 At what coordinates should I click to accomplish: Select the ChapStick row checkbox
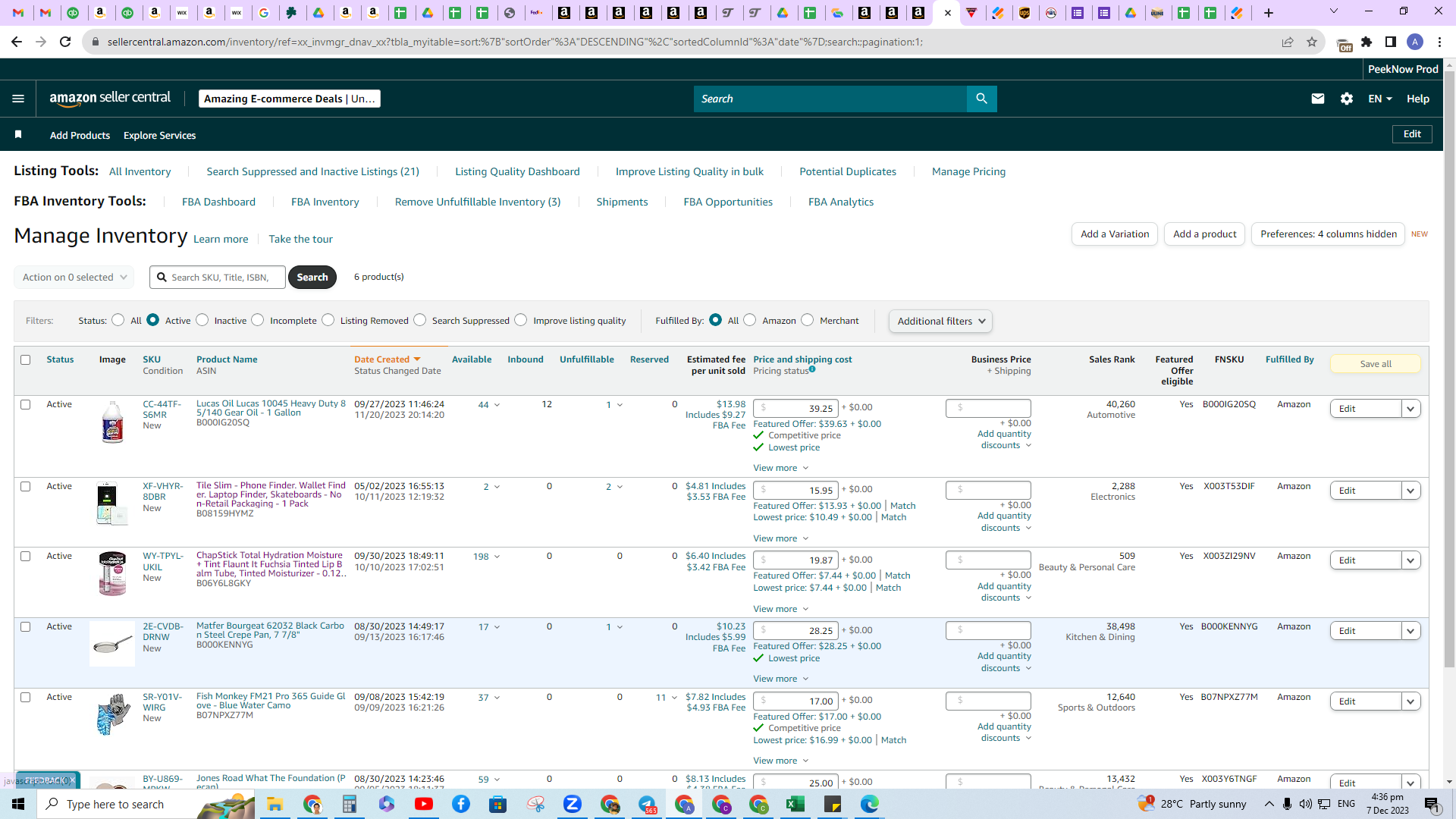[x=26, y=556]
